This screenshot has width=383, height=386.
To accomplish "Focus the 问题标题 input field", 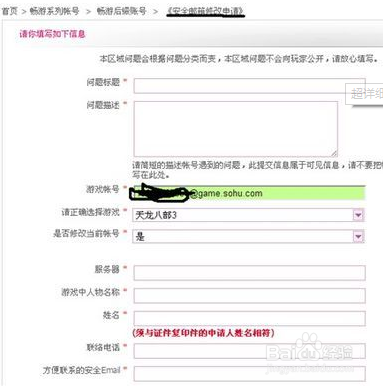I will (x=249, y=86).
